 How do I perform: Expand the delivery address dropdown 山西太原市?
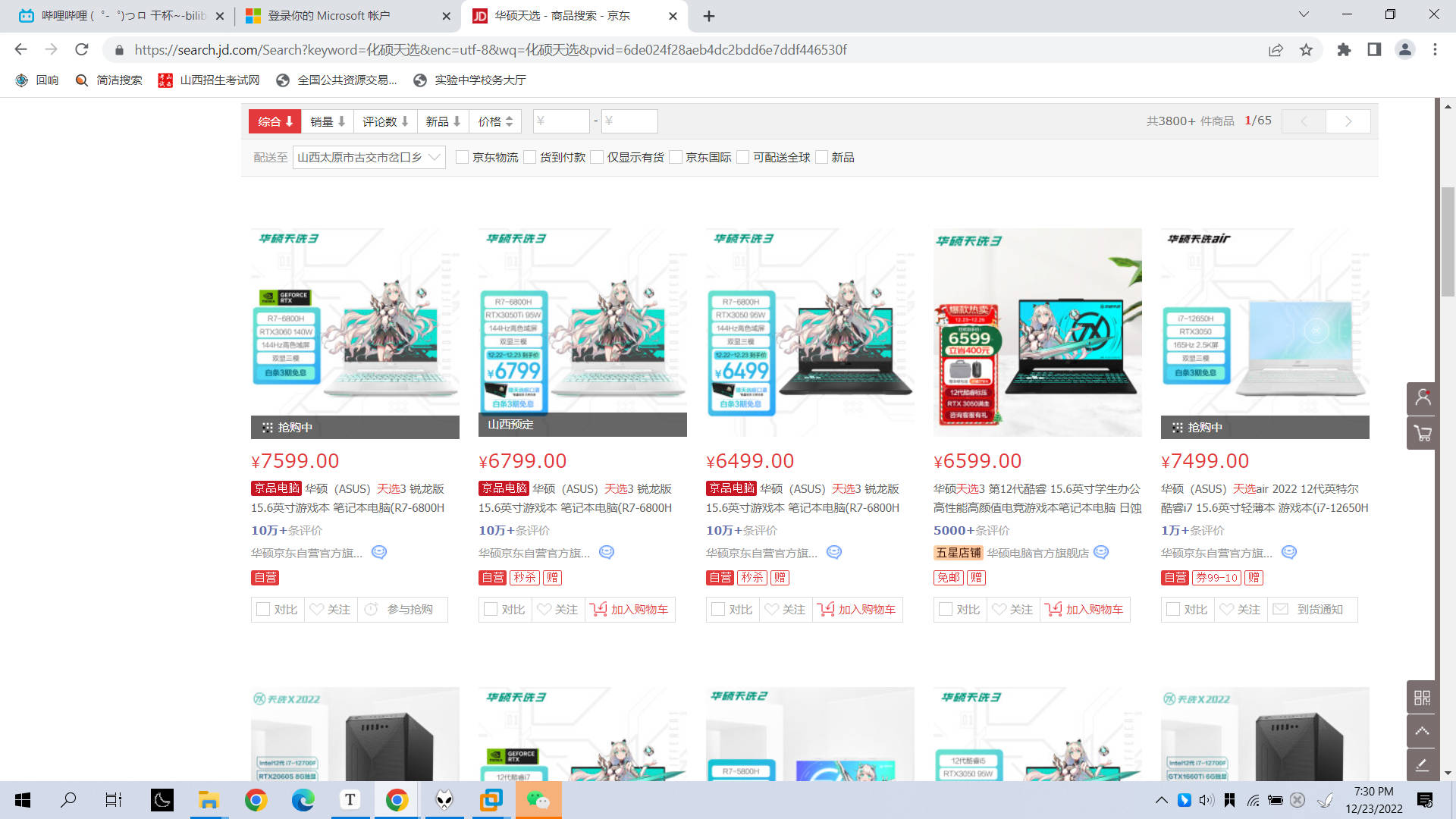click(x=369, y=157)
